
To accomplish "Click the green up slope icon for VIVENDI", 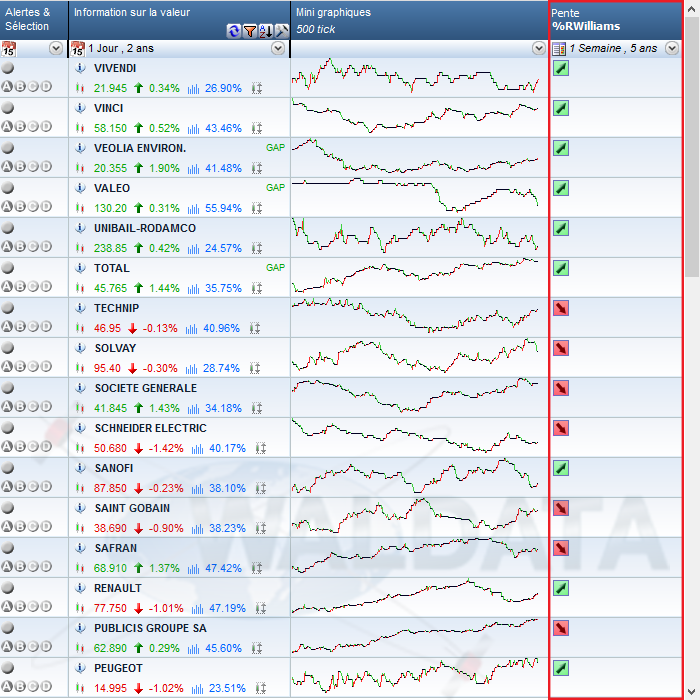I will coord(561,68).
